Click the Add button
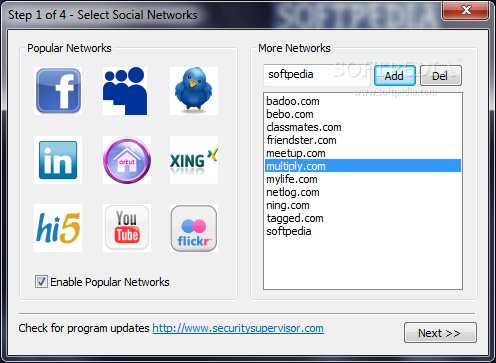This screenshot has height=363, width=496. (x=395, y=76)
